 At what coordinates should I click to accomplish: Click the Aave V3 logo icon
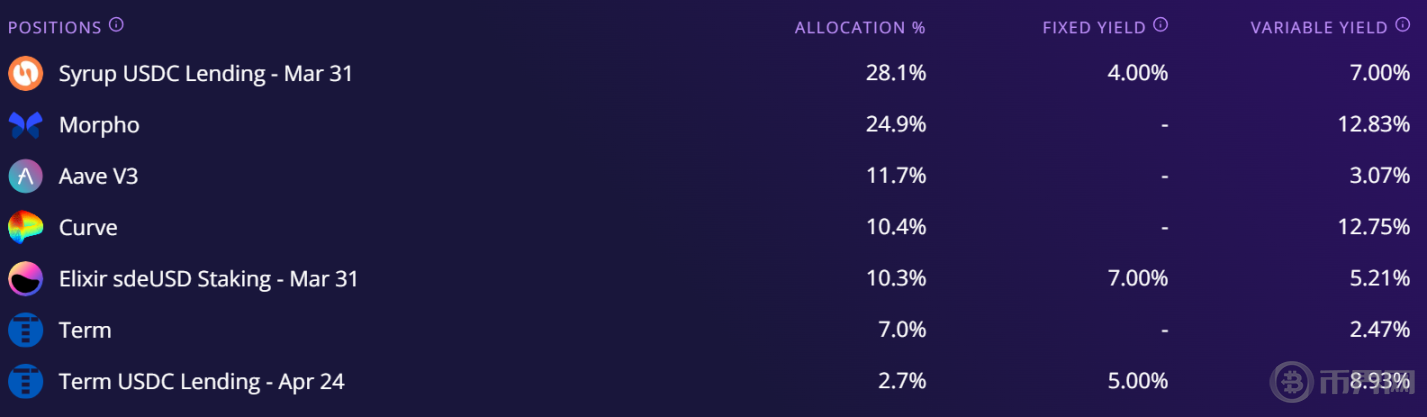(x=25, y=177)
